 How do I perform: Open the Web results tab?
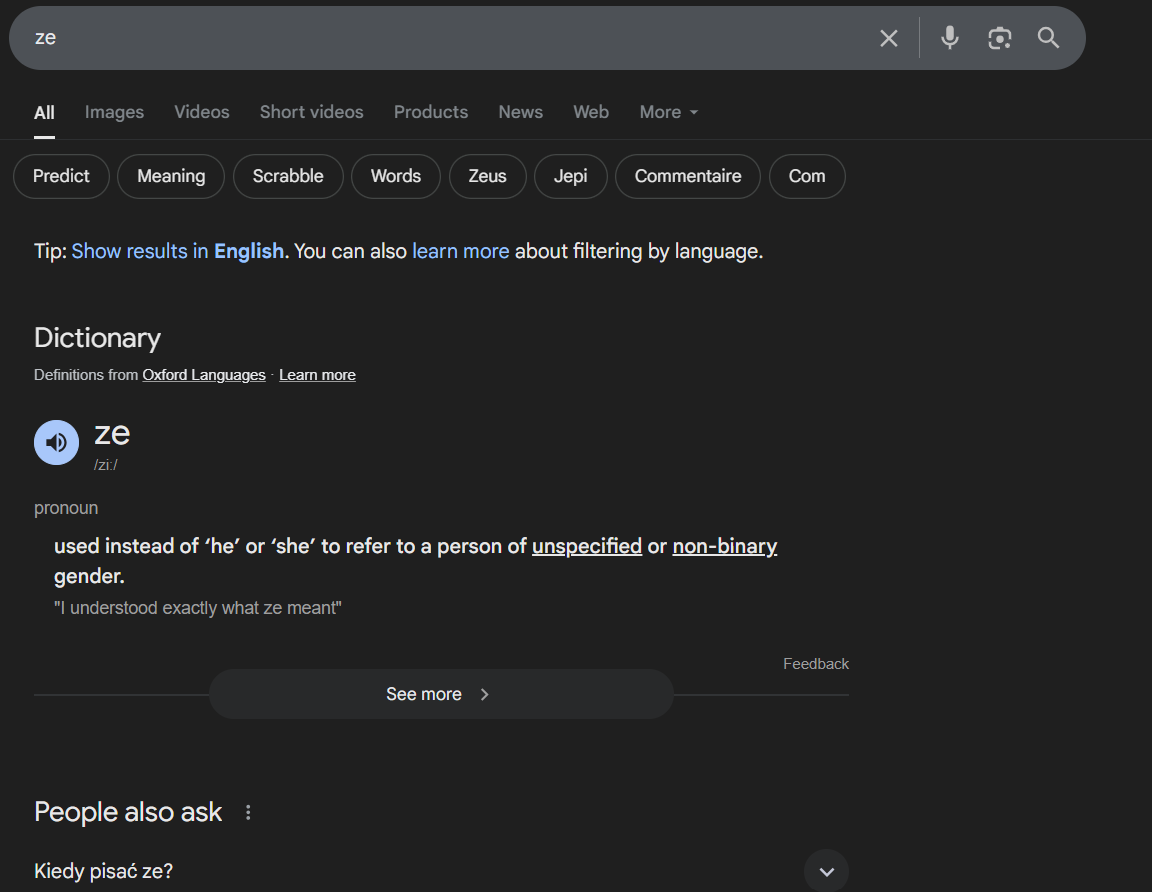point(591,112)
